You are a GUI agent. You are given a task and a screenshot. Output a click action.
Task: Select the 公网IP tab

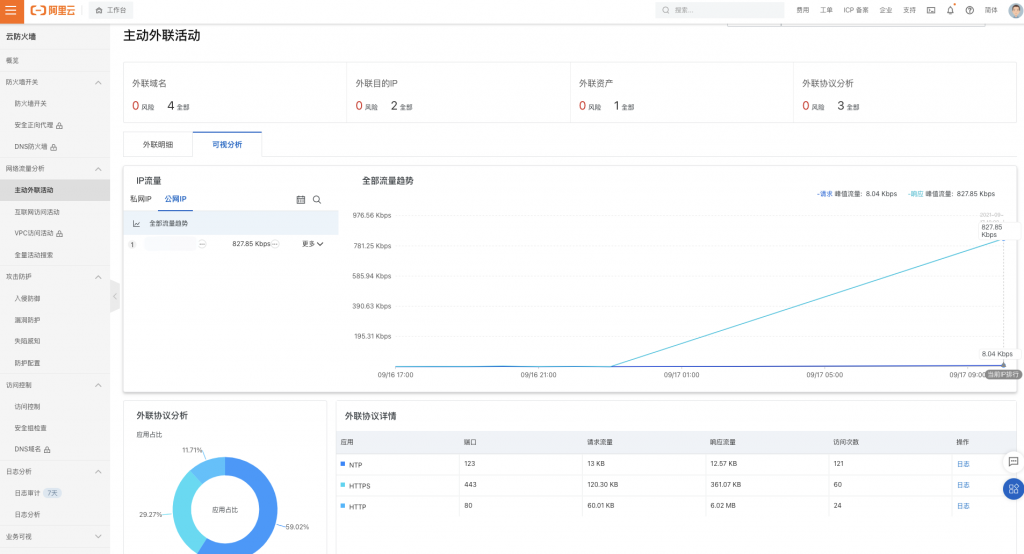coord(176,199)
